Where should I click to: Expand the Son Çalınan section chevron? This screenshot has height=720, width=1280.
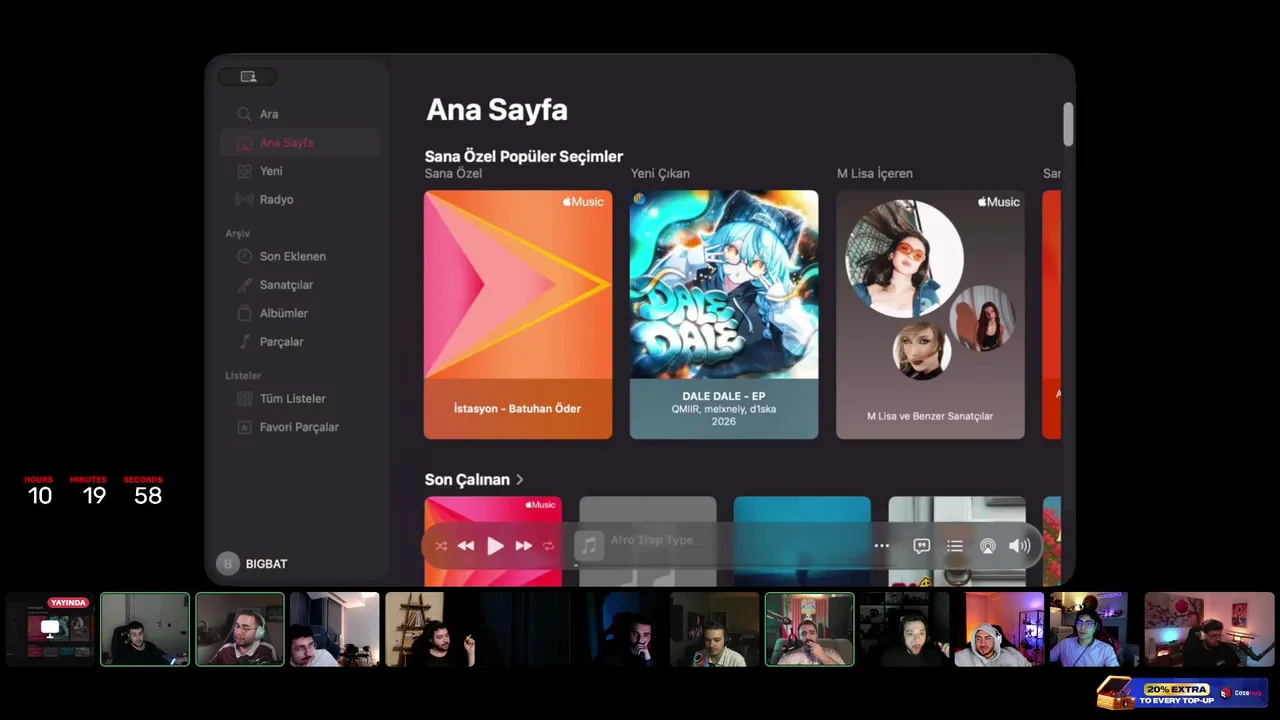coord(520,480)
